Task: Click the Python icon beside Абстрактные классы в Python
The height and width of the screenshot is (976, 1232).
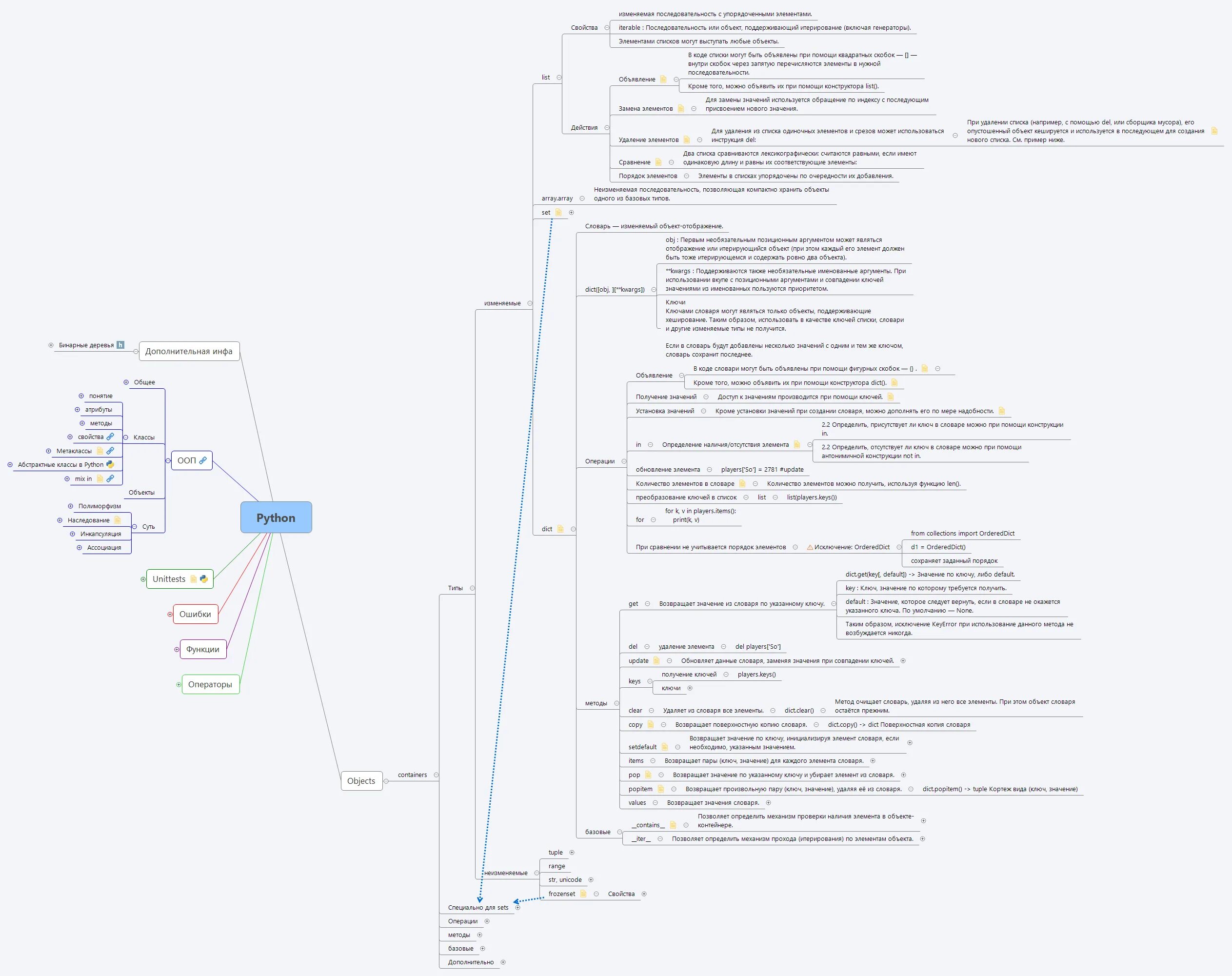Action: tap(110, 465)
